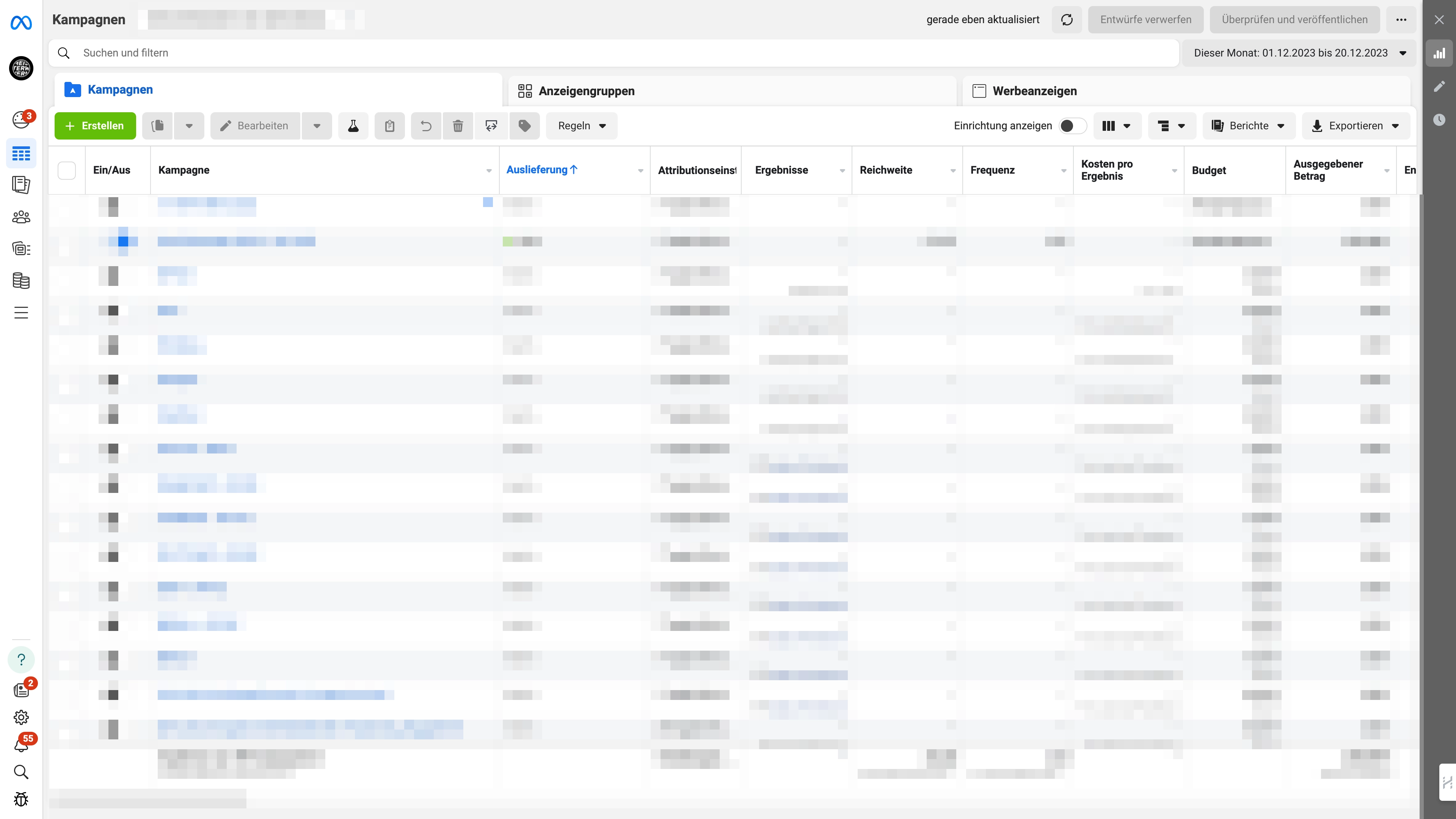The width and height of the screenshot is (1456, 819).
Task: Open the All tools hamburger menu
Action: 21,312
